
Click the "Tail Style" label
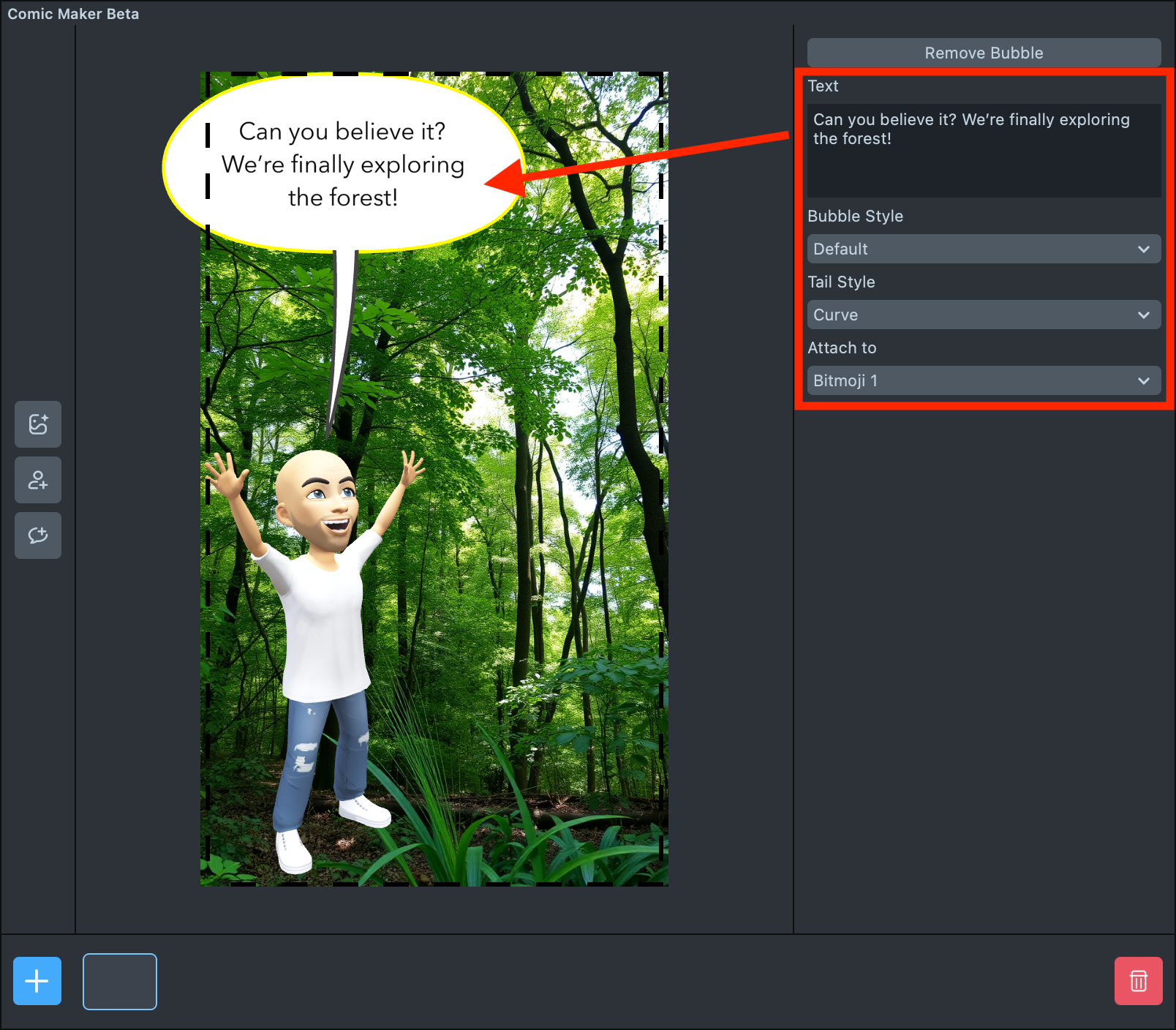pyautogui.click(x=841, y=282)
